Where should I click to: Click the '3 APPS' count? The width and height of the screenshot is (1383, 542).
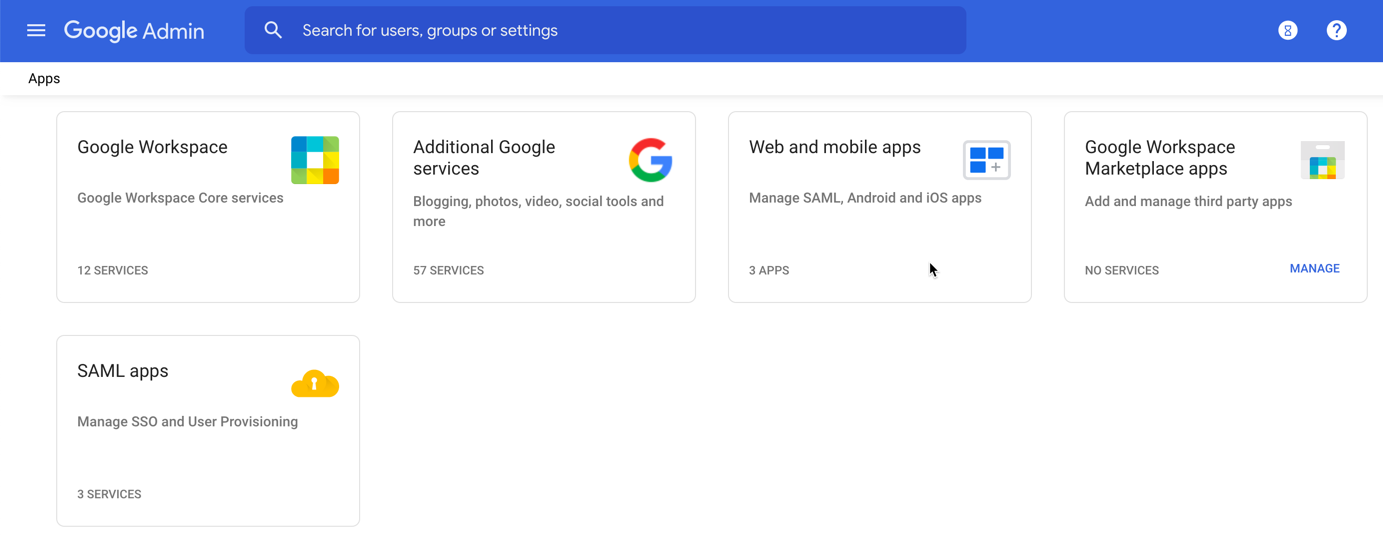coord(769,271)
